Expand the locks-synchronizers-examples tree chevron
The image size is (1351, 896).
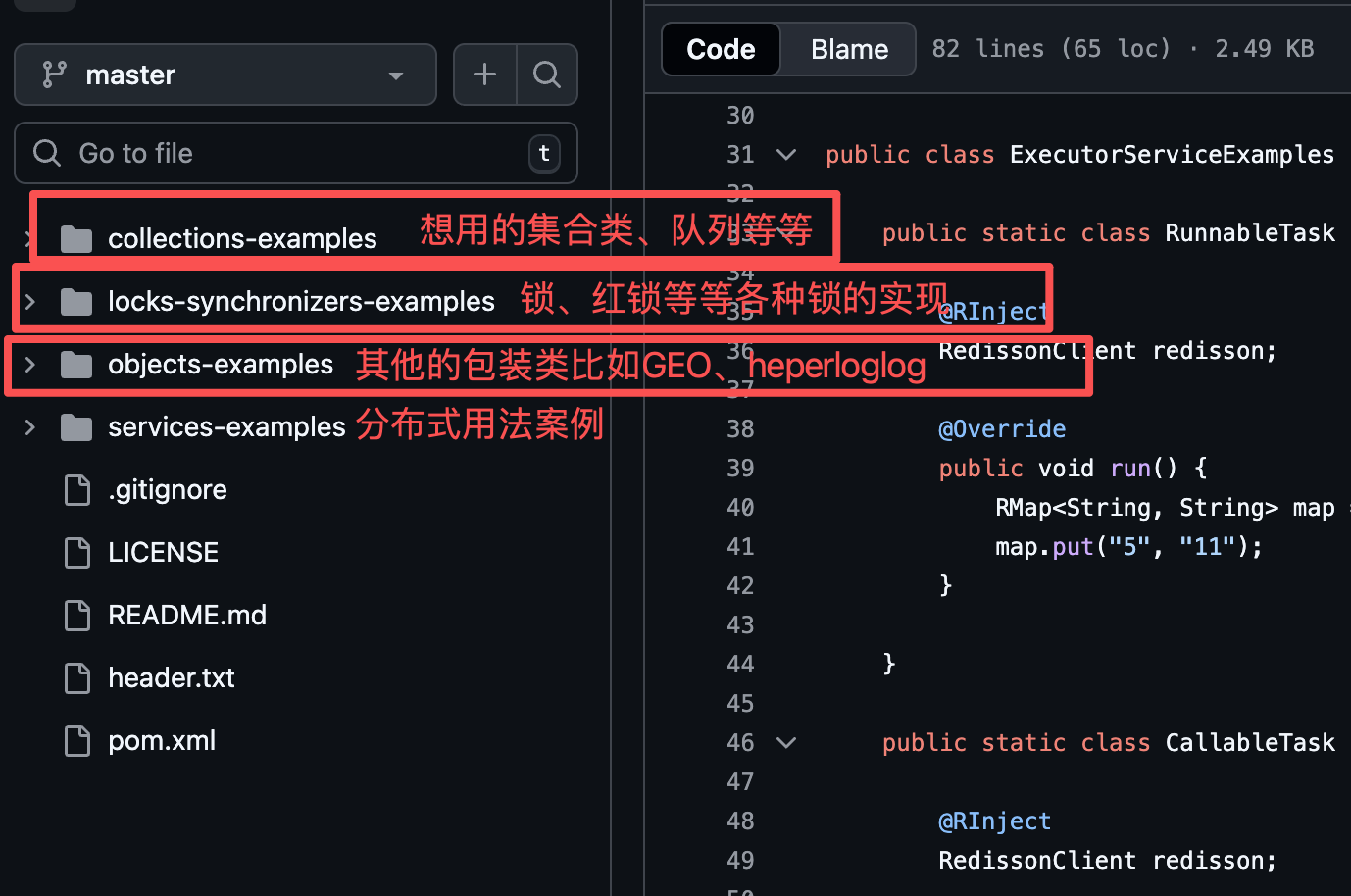30,301
